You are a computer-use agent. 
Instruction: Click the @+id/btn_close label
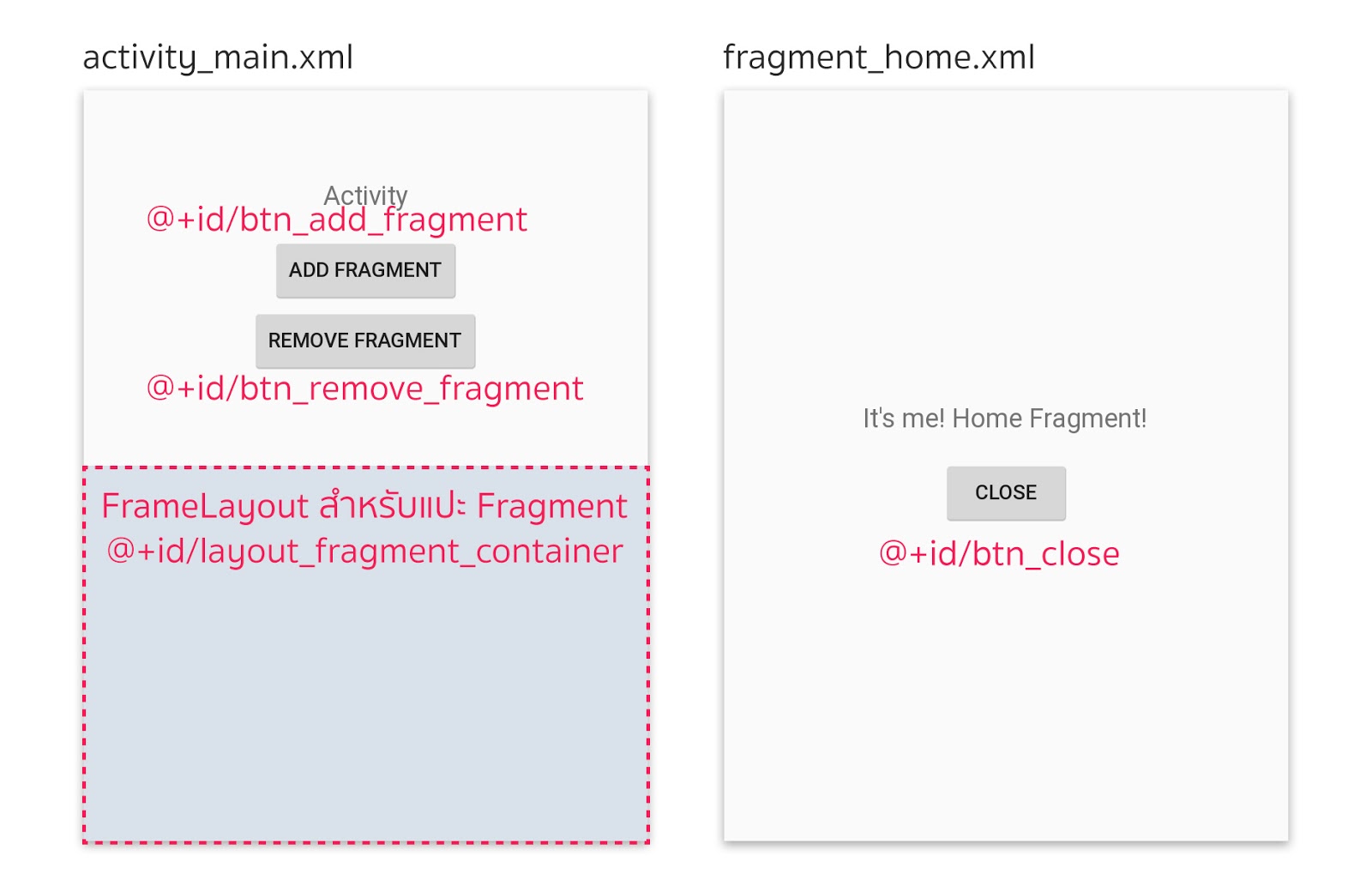(999, 553)
